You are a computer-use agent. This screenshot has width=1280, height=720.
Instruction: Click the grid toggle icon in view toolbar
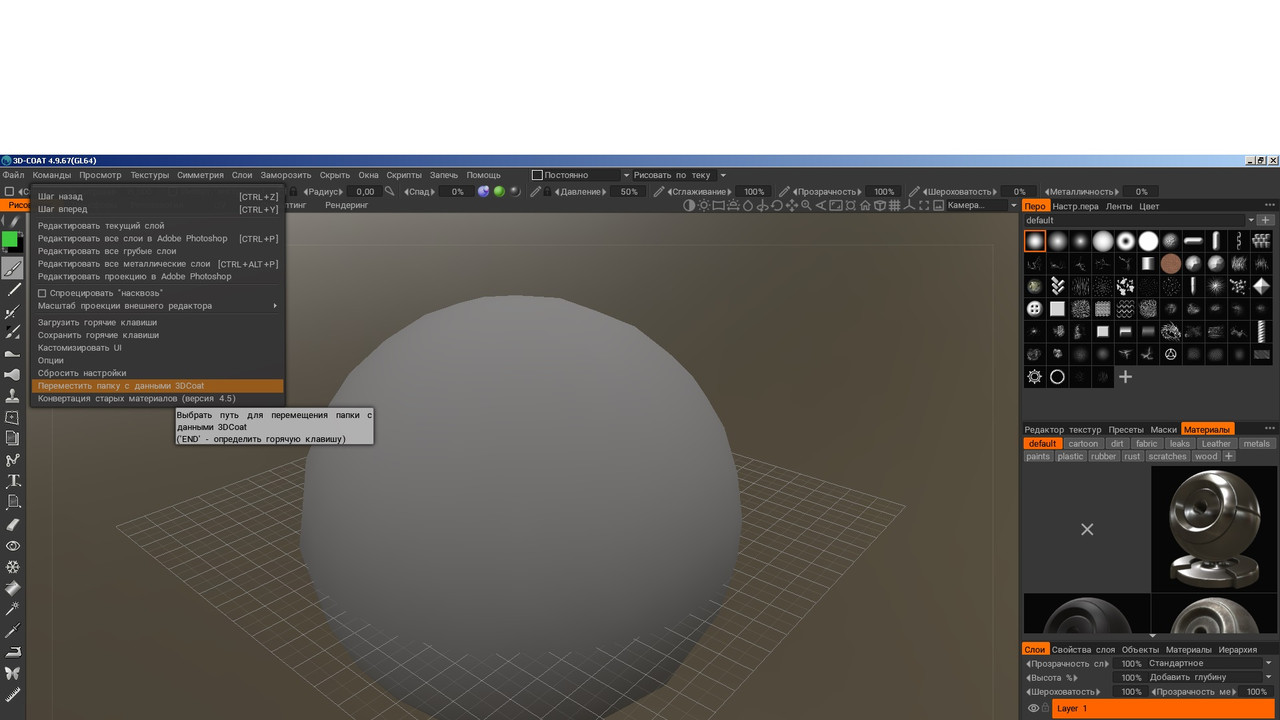click(894, 205)
